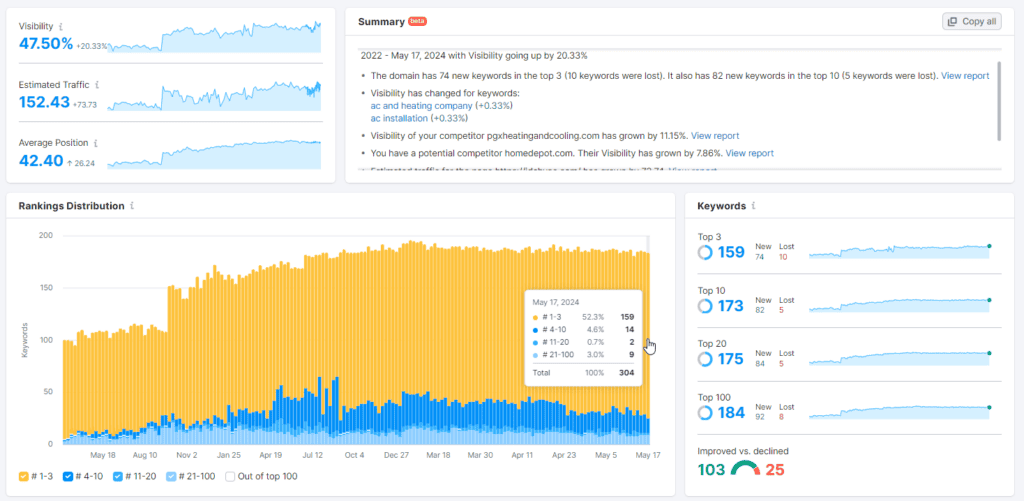Click the info icon next to Visibility
The height and width of the screenshot is (501, 1024).
click(61, 27)
